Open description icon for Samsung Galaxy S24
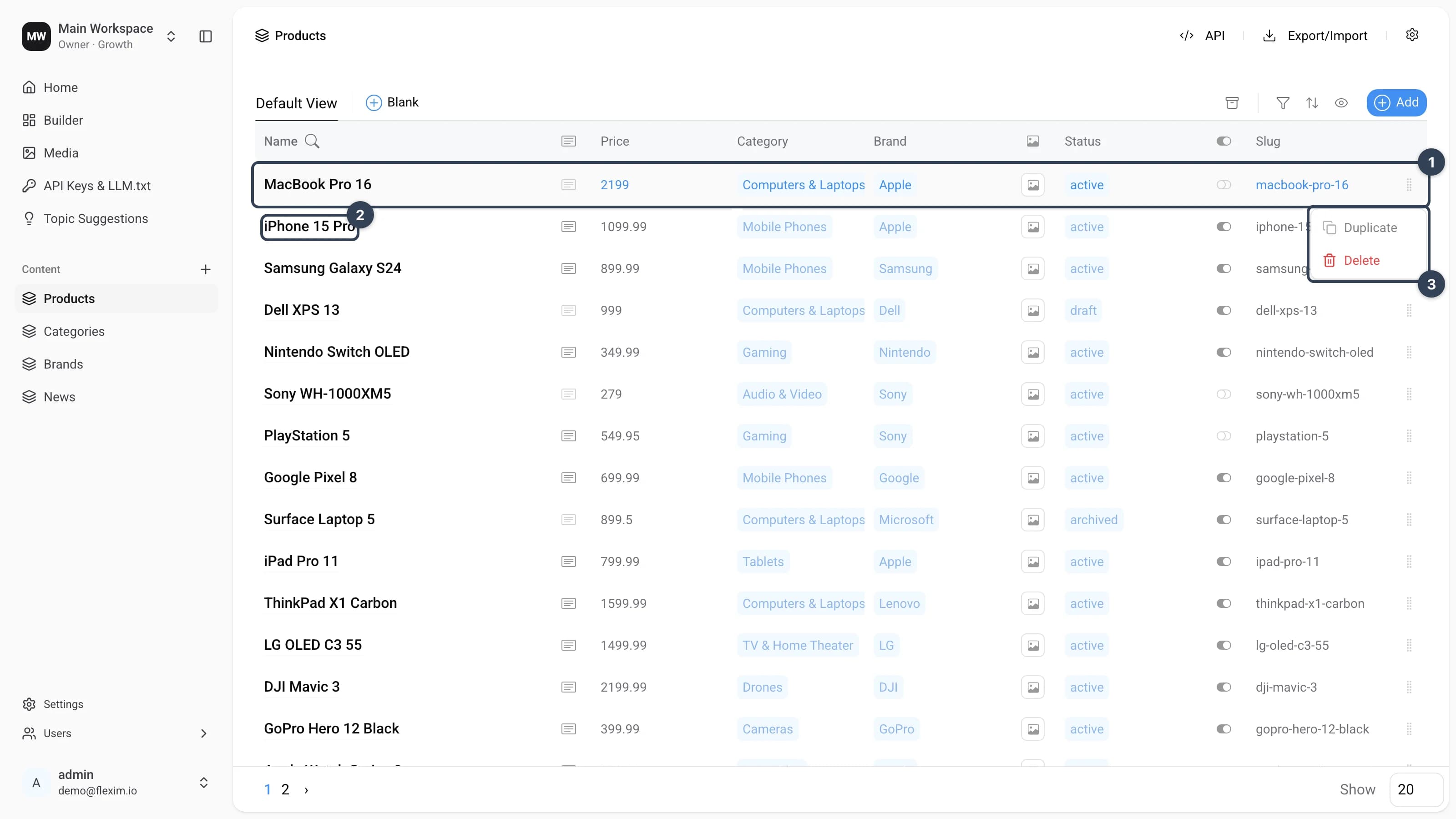Image resolution: width=1456 pixels, height=819 pixels. (569, 268)
